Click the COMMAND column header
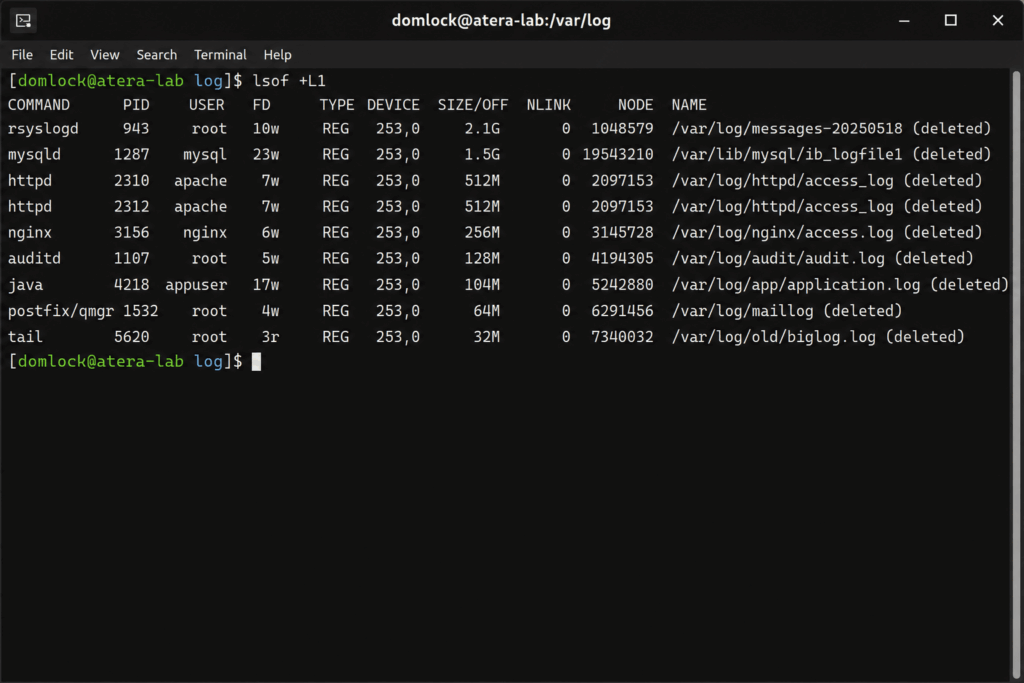Viewport: 1024px width, 683px height. click(39, 105)
